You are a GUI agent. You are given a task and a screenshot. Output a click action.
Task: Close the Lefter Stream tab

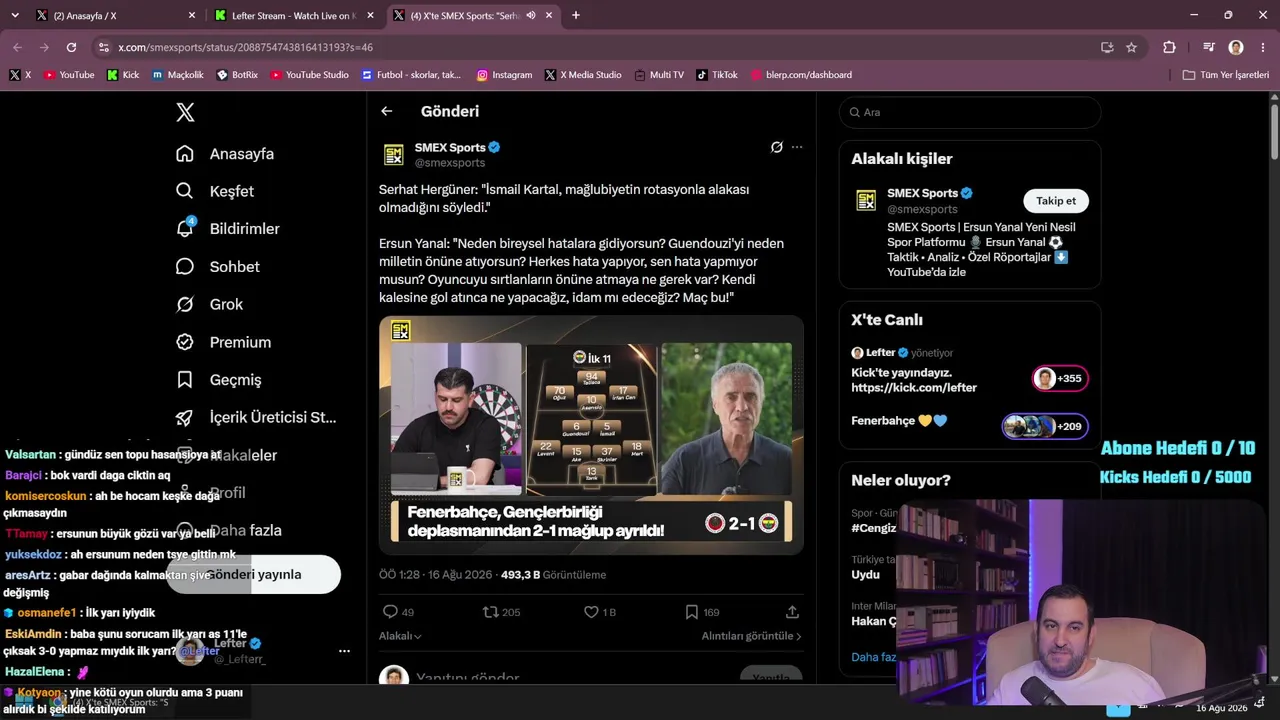pos(370,16)
